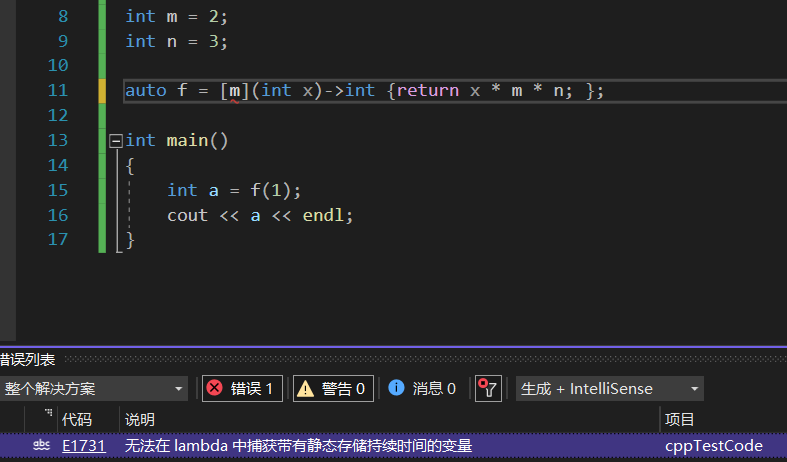Click the underlined m in lambda capture

(x=234, y=91)
